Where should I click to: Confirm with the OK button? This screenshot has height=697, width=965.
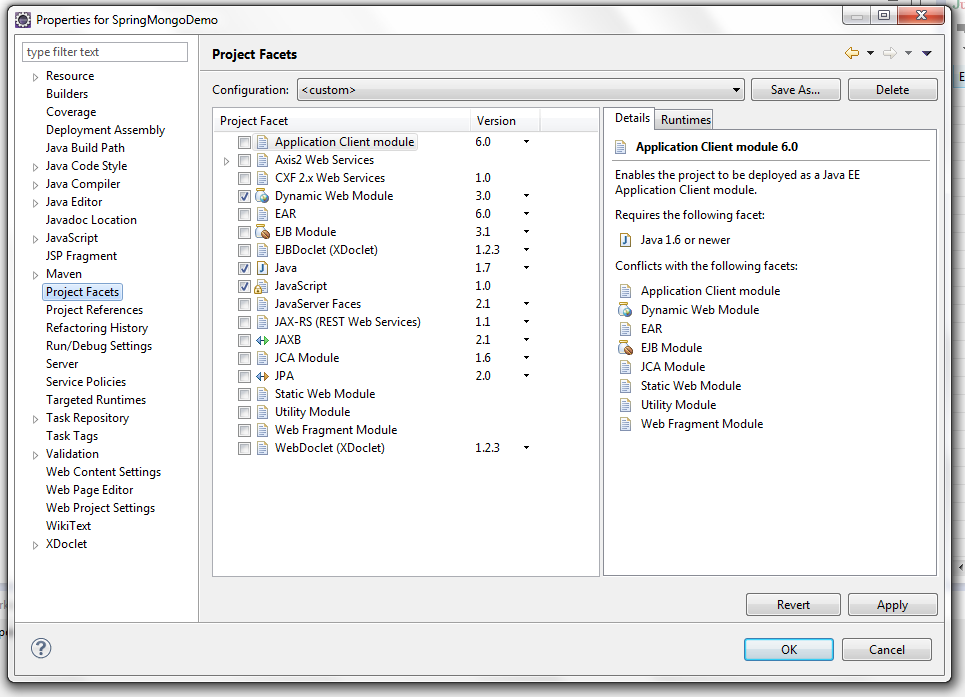[x=788, y=650]
